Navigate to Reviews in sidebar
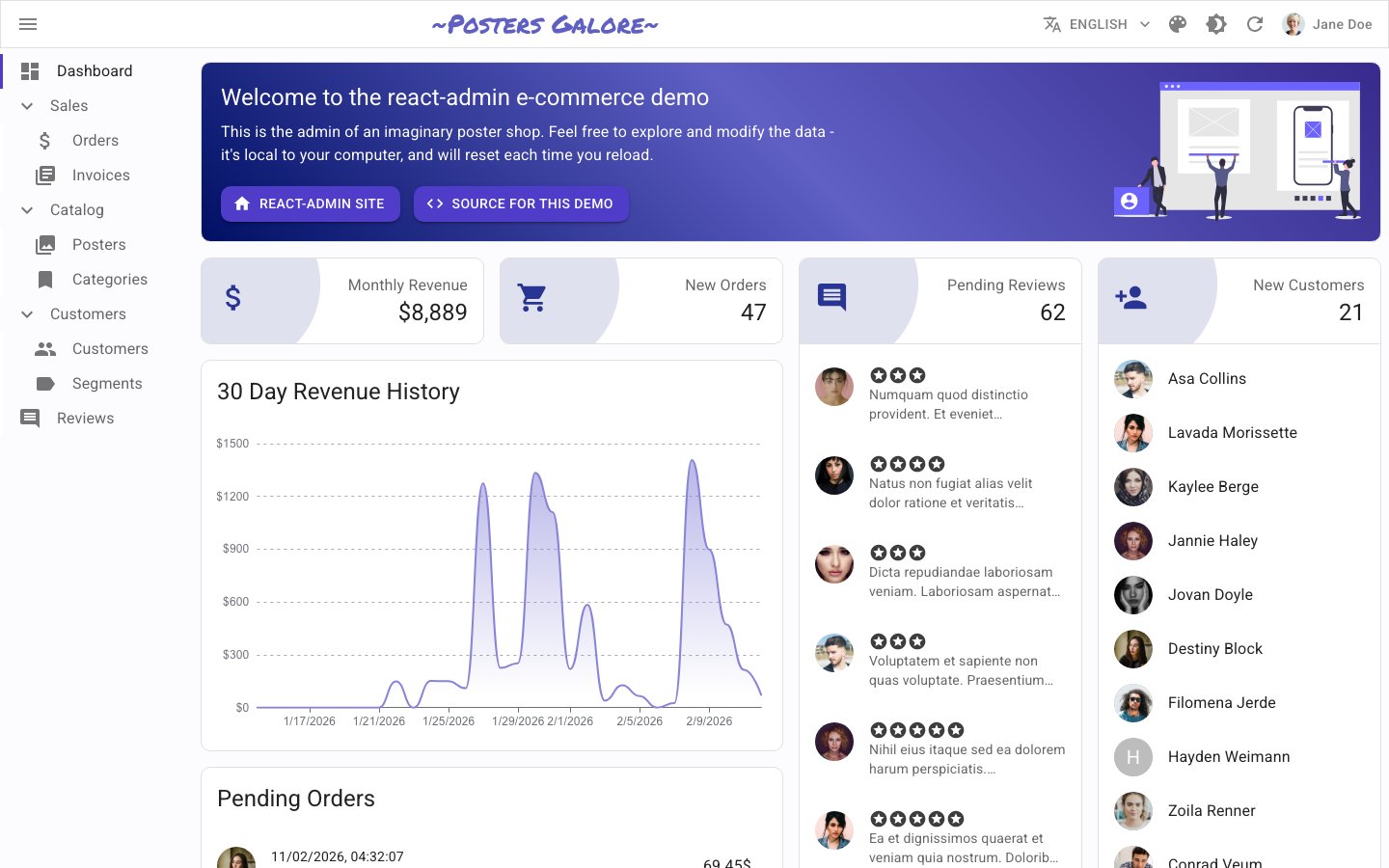Viewport: 1389px width, 868px height. [x=85, y=419]
